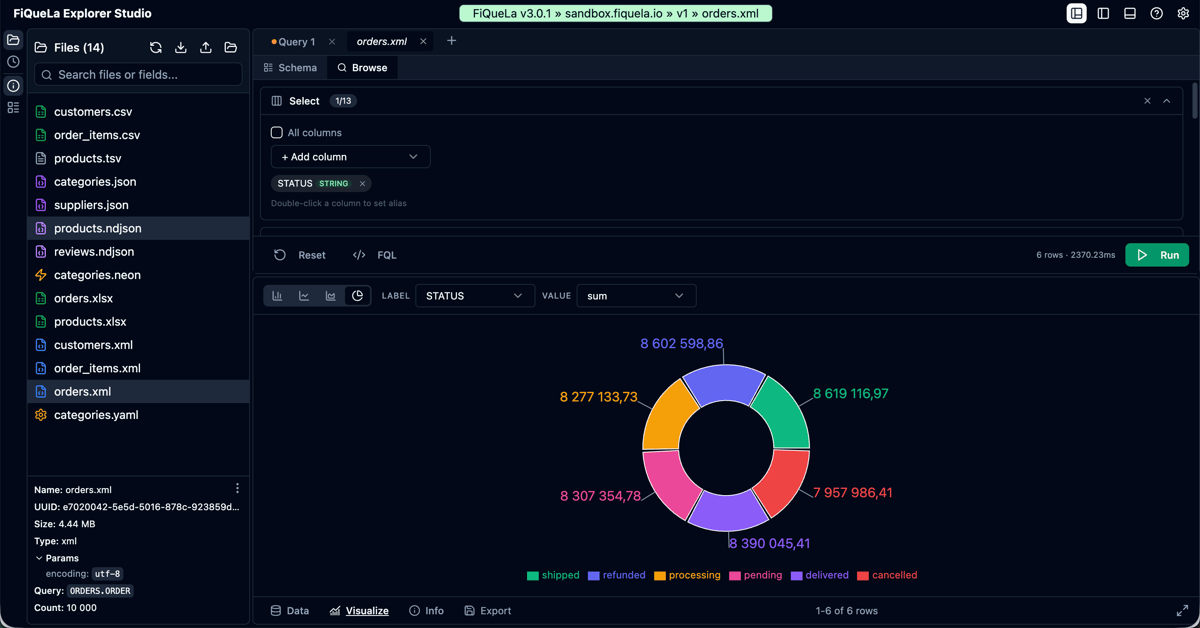Open the history clock sidebar icon
Image resolution: width=1200 pixels, height=628 pixels.
pyautogui.click(x=13, y=62)
